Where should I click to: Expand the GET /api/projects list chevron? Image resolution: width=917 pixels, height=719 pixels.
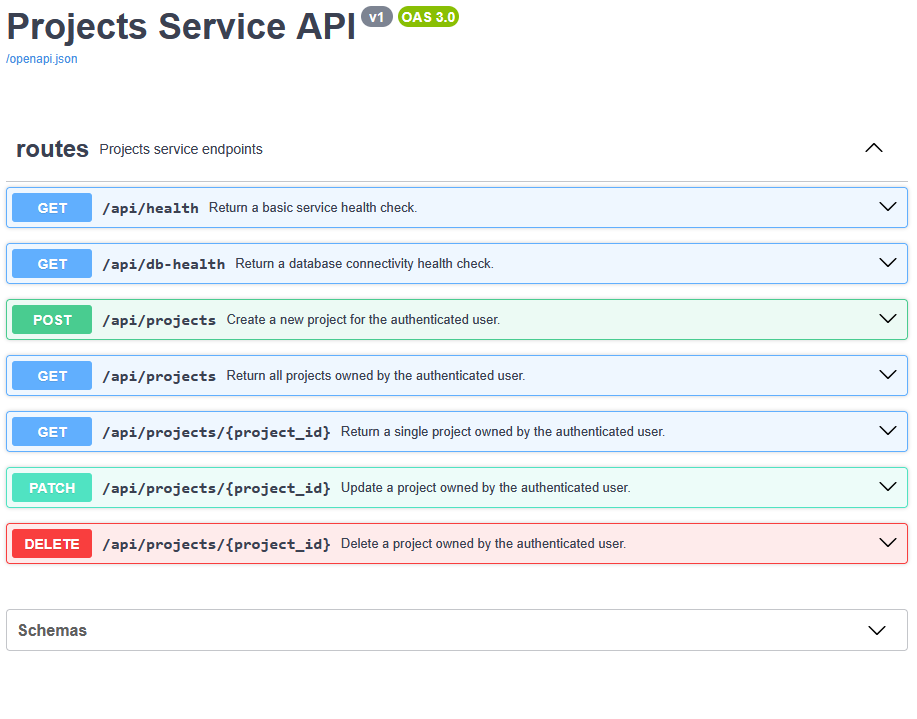click(x=888, y=375)
